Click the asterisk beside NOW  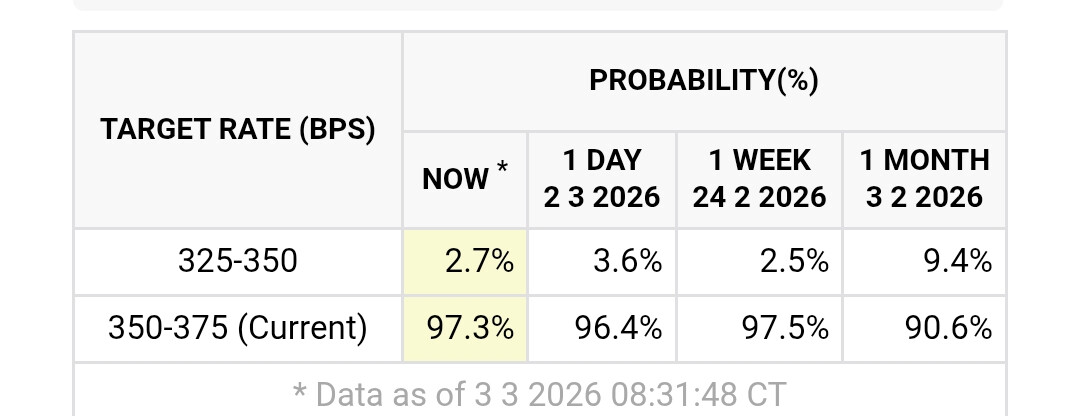[502, 167]
